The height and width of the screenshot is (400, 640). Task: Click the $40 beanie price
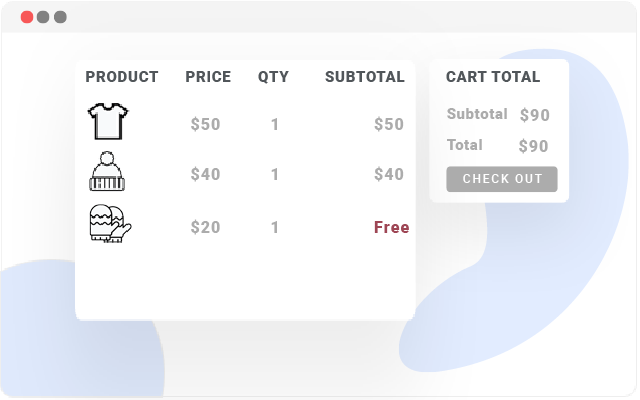[205, 175]
